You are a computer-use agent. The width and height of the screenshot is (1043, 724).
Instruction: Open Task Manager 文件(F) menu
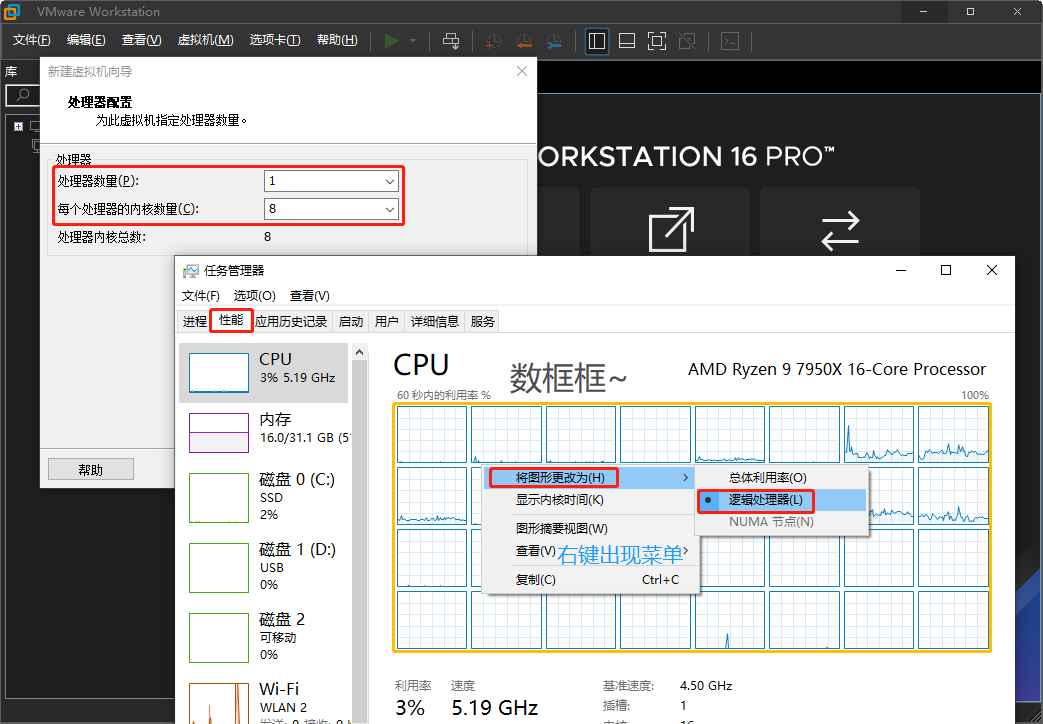[x=200, y=295]
